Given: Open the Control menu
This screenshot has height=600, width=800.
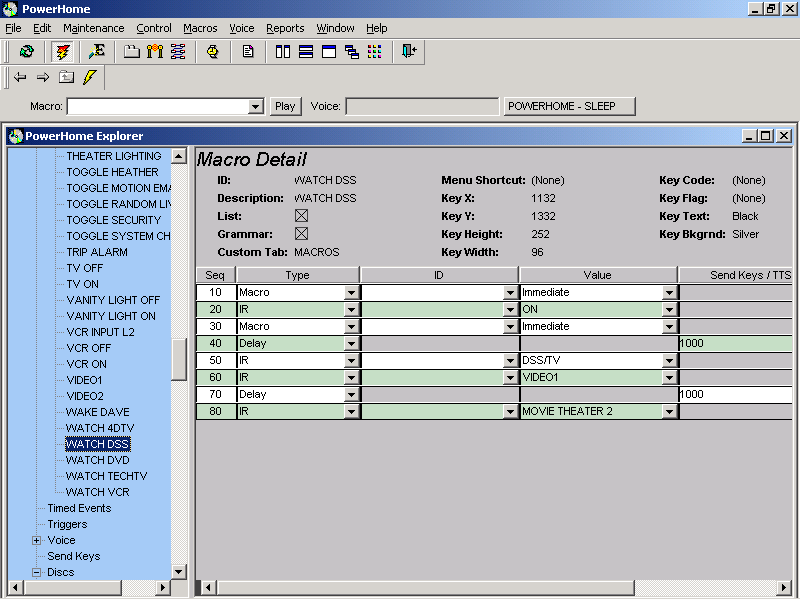Looking at the screenshot, I should pos(154,28).
